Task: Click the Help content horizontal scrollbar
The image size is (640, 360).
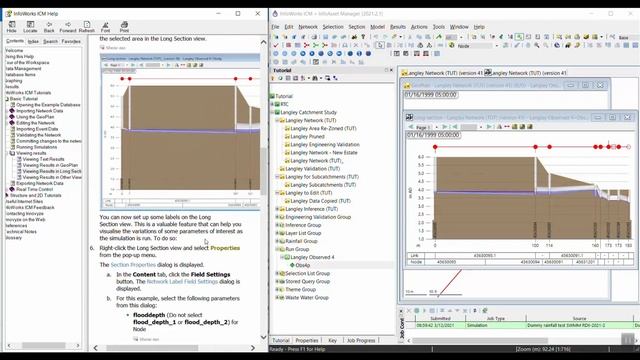Action: pyautogui.click(x=153, y=348)
